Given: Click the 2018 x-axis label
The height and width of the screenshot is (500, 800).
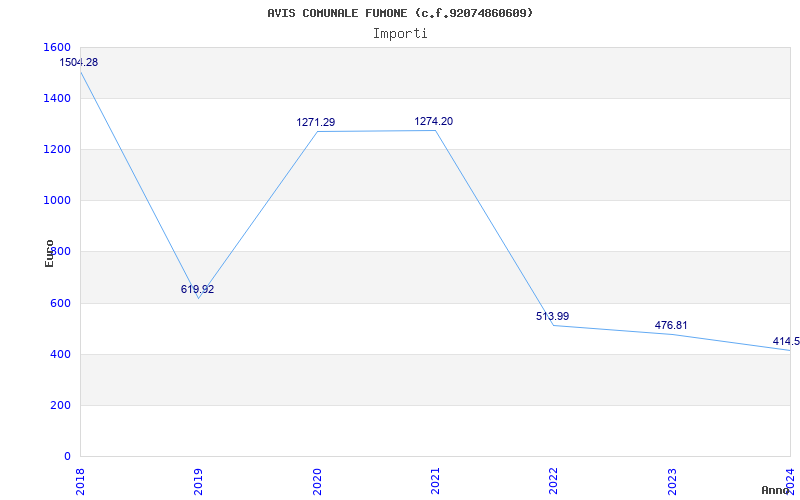Looking at the screenshot, I should [x=80, y=481].
